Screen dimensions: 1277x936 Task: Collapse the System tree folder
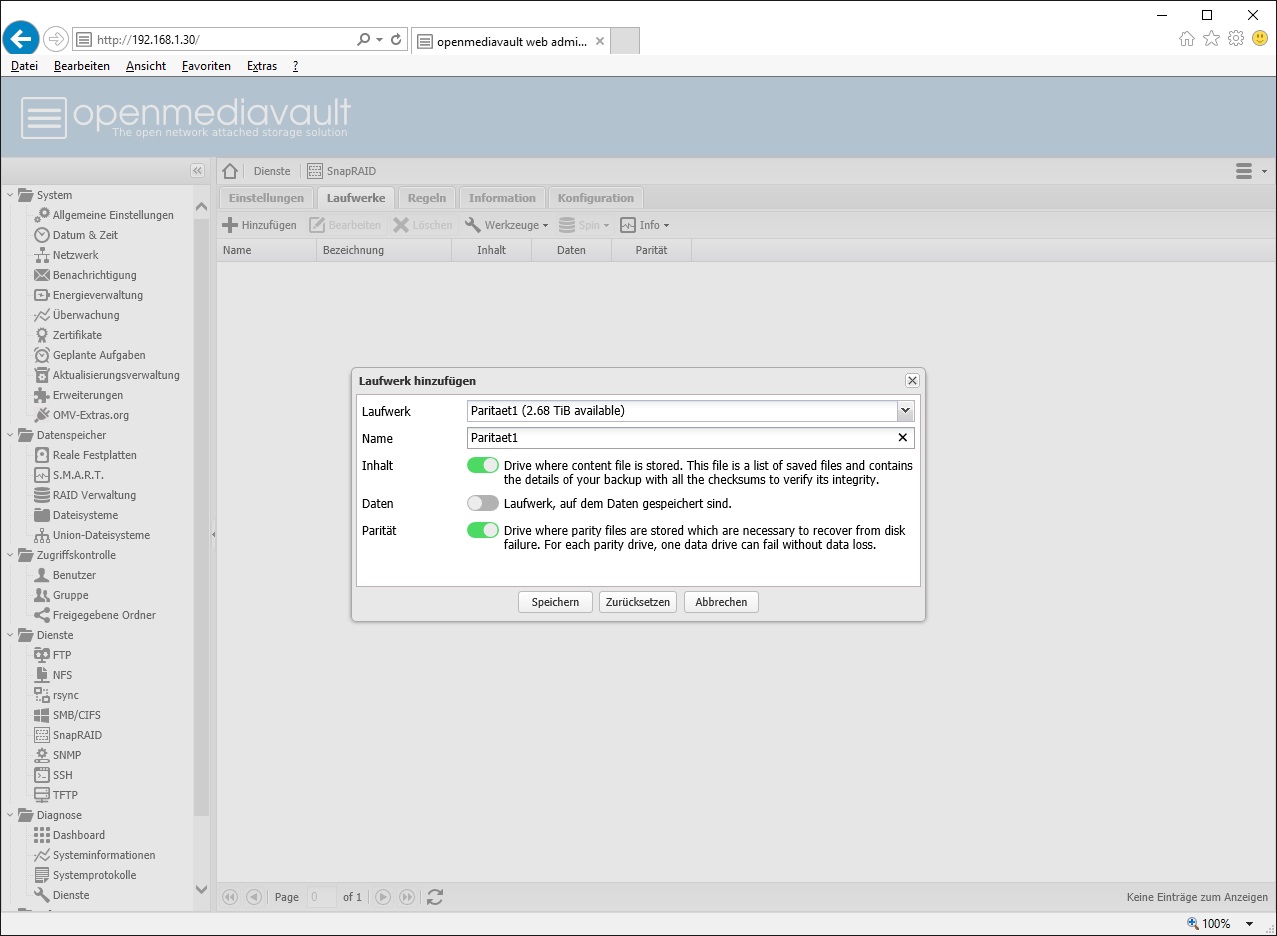pos(11,195)
